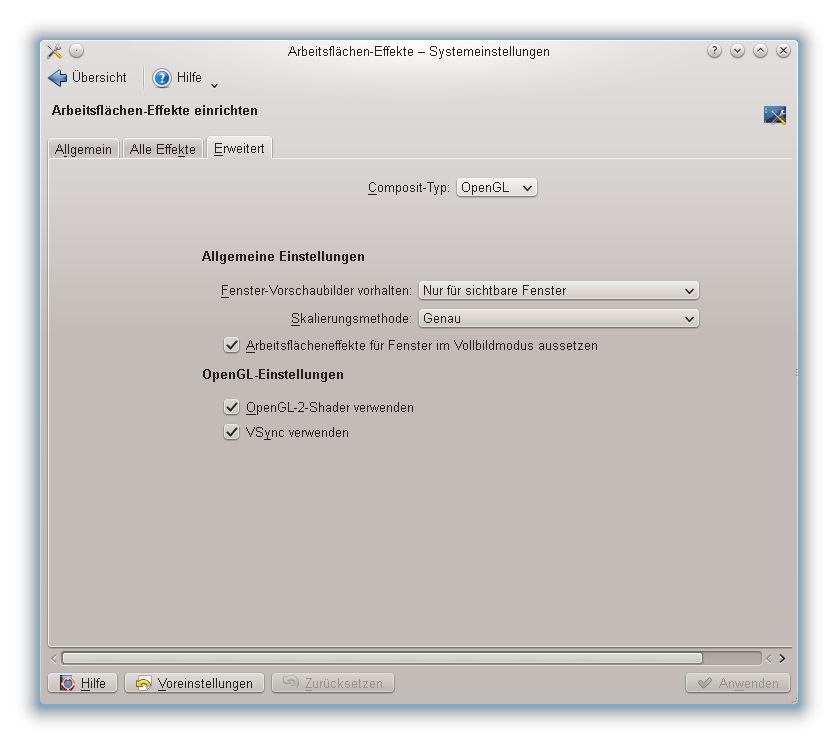This screenshot has width=838, height=744.
Task: Click the OpenGL-Einstellungen heading
Action: click(x=273, y=375)
